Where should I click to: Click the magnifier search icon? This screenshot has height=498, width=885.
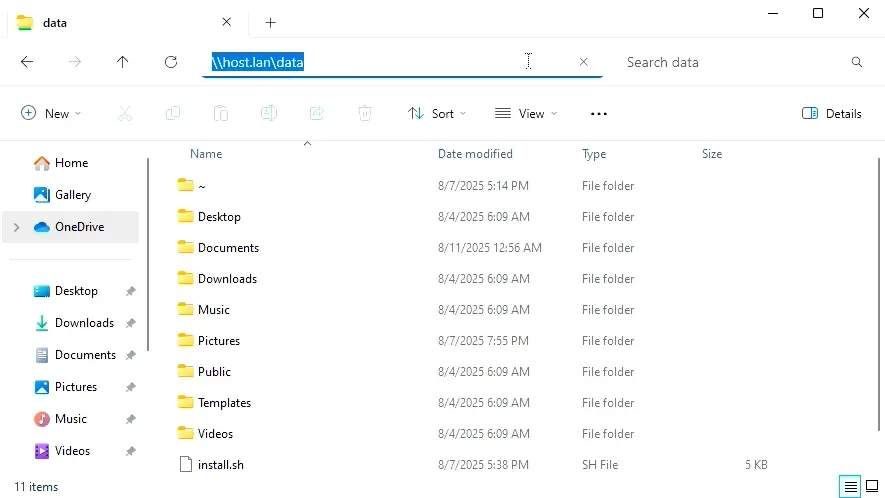(856, 62)
